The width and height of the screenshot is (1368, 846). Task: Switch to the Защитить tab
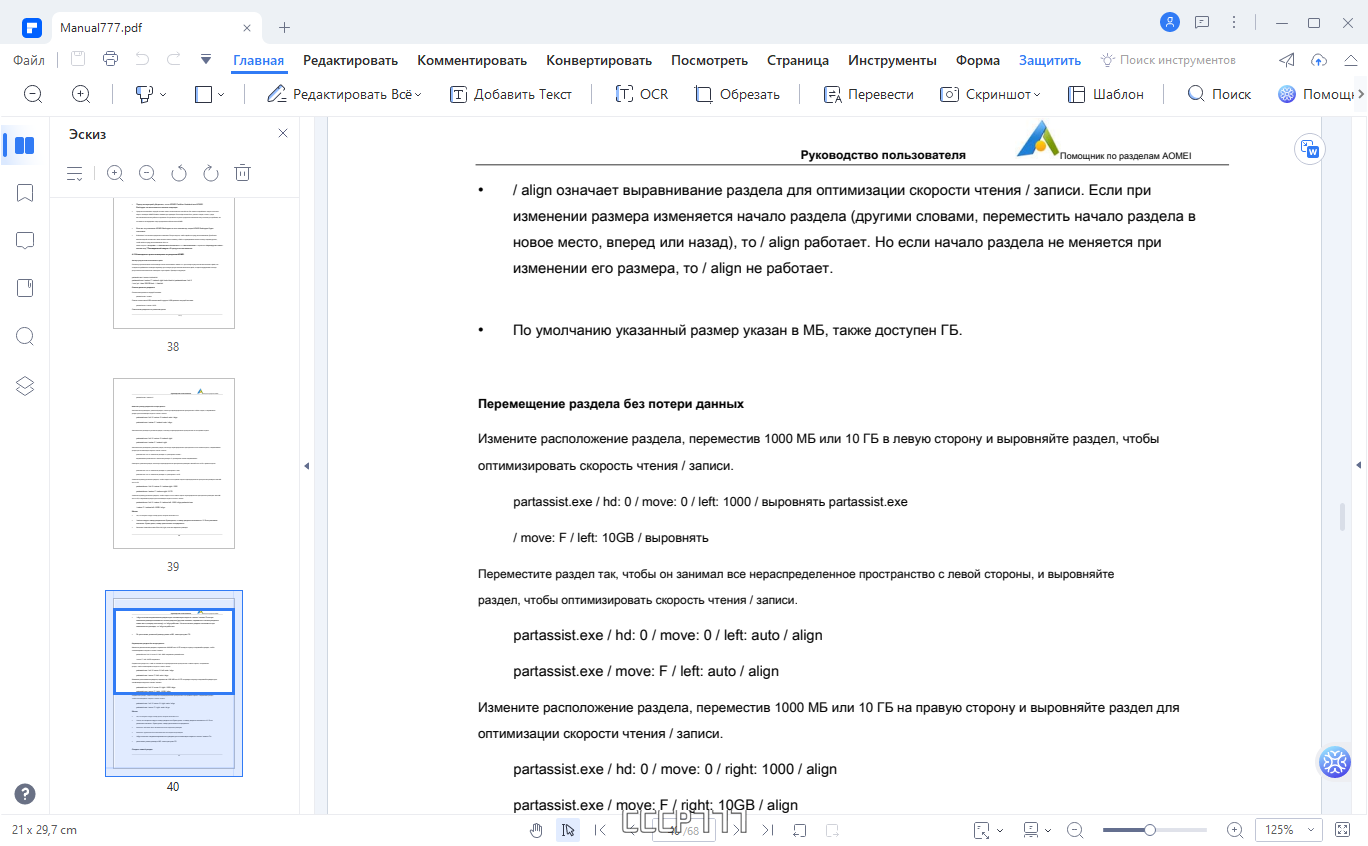1050,60
